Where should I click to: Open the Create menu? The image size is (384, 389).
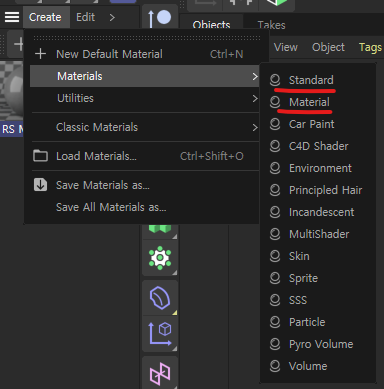(x=45, y=17)
